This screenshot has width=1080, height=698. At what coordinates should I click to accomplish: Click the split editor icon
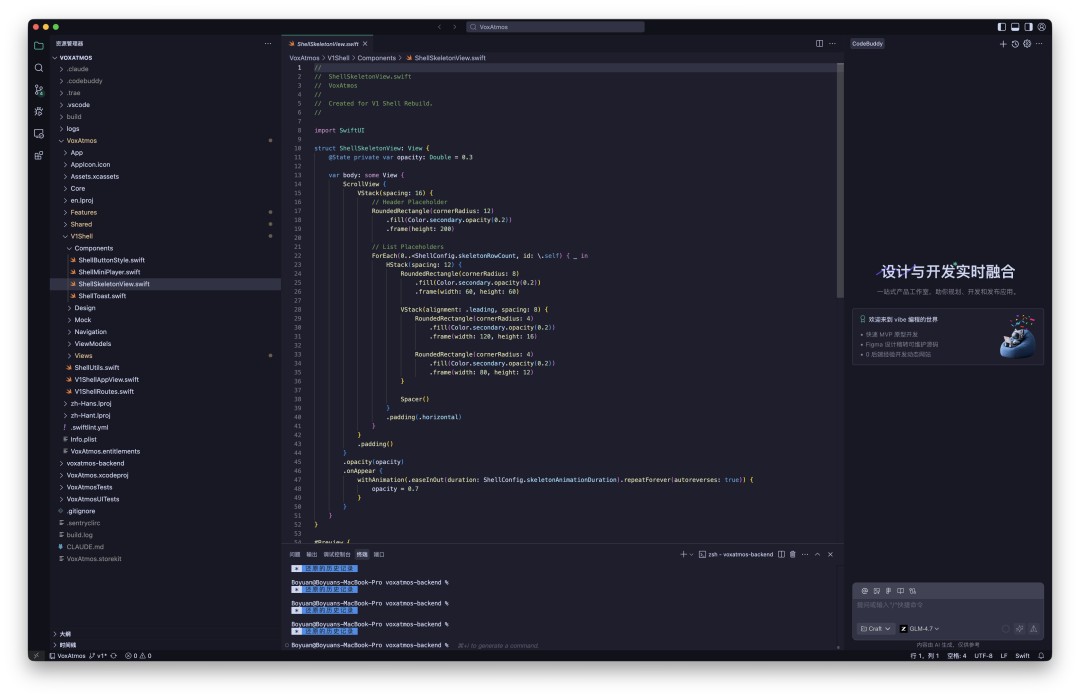pos(820,44)
